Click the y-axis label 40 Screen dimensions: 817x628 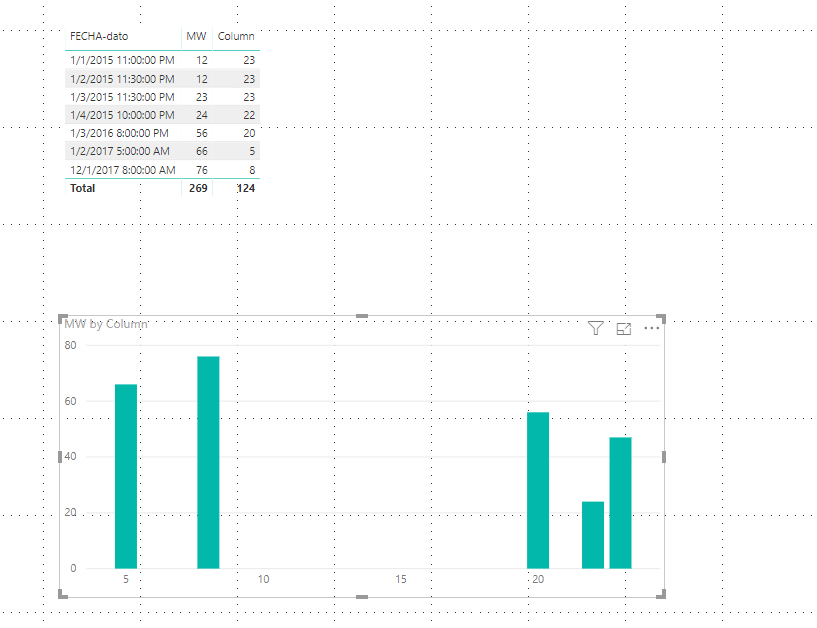70,457
